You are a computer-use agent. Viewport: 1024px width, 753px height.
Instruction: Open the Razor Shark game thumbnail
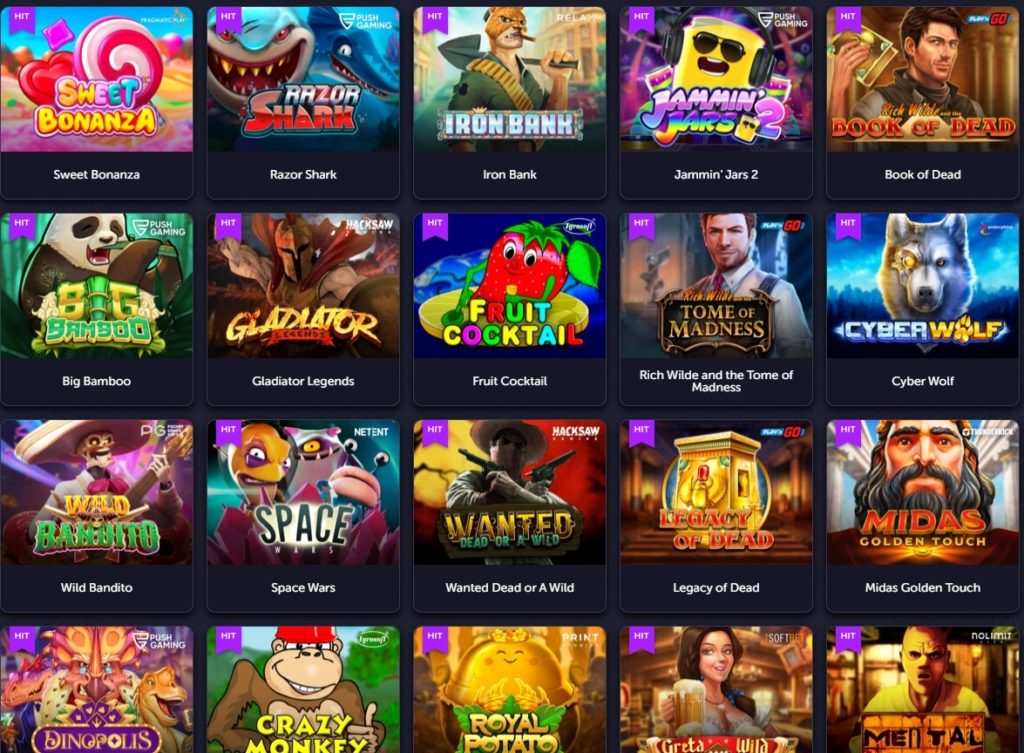coord(303,79)
